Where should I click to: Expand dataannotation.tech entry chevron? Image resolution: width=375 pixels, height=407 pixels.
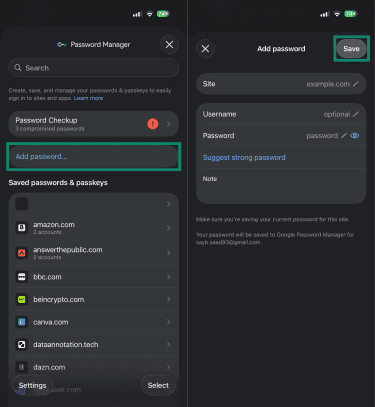coord(168,344)
